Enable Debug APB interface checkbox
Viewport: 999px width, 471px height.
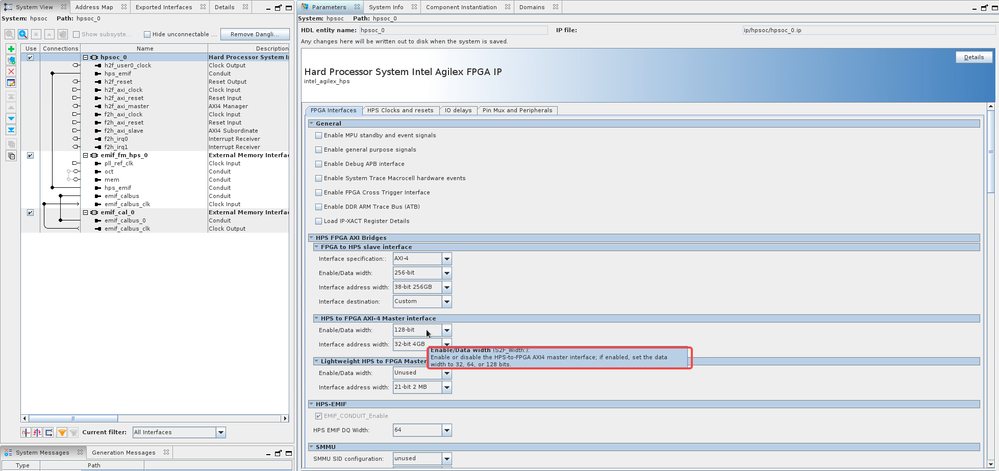tap(319, 164)
